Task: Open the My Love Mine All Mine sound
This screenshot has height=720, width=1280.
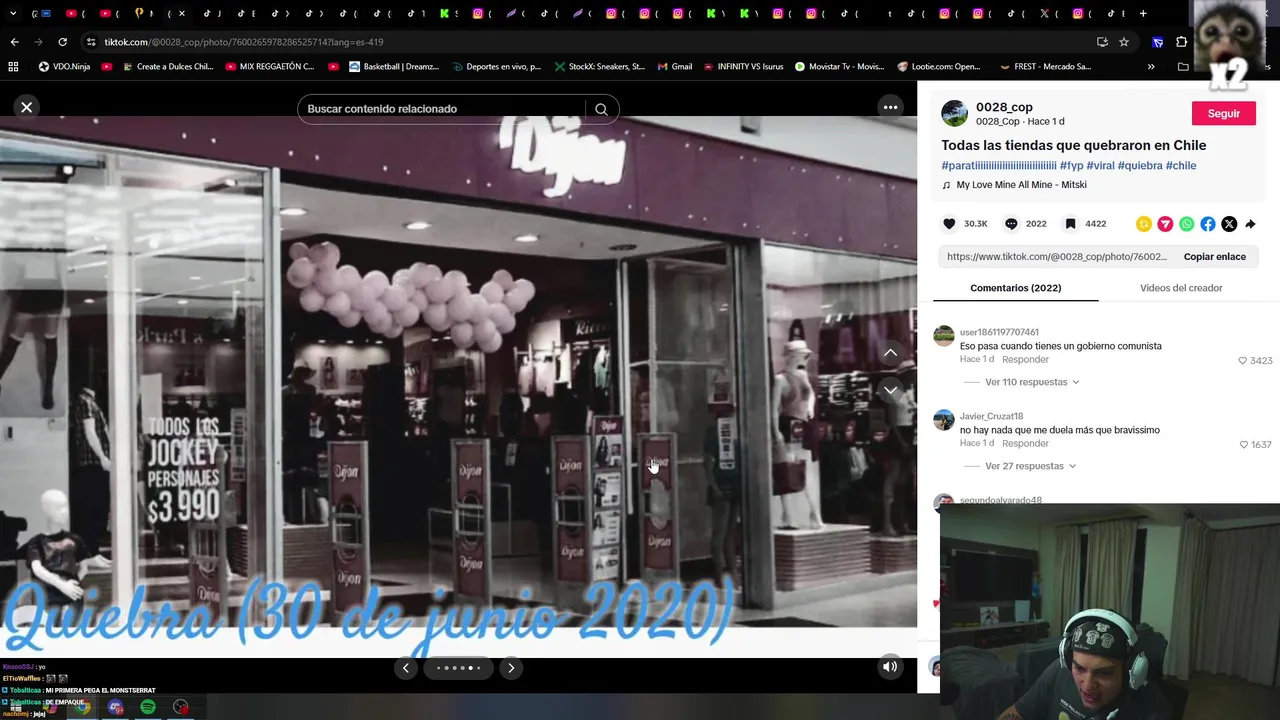Action: (1021, 185)
